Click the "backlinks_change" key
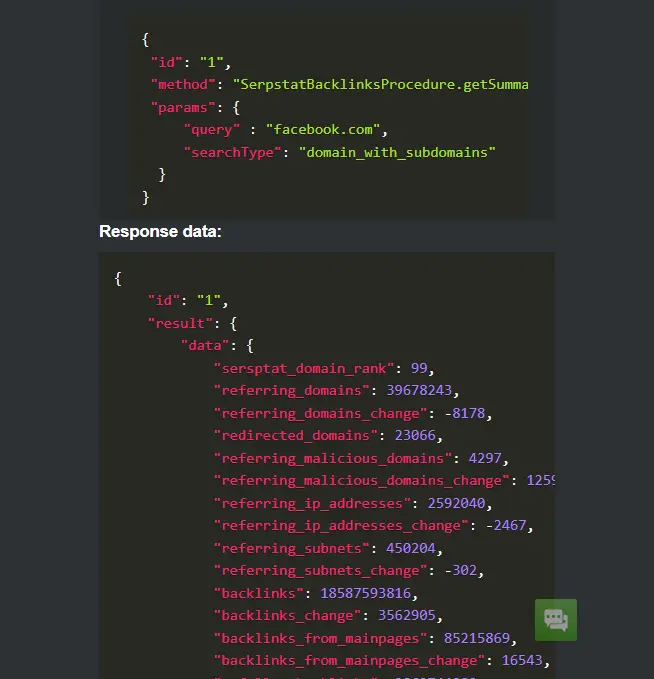This screenshot has width=654, height=679. pos(287,615)
